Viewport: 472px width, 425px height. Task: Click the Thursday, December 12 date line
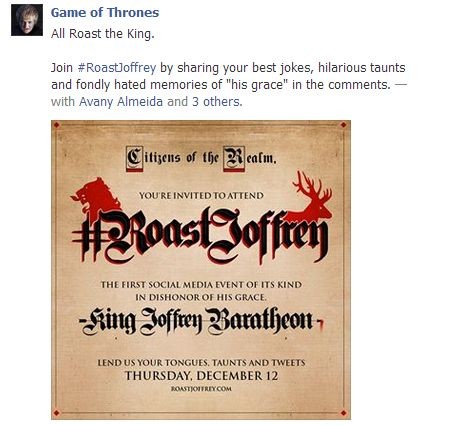click(201, 376)
